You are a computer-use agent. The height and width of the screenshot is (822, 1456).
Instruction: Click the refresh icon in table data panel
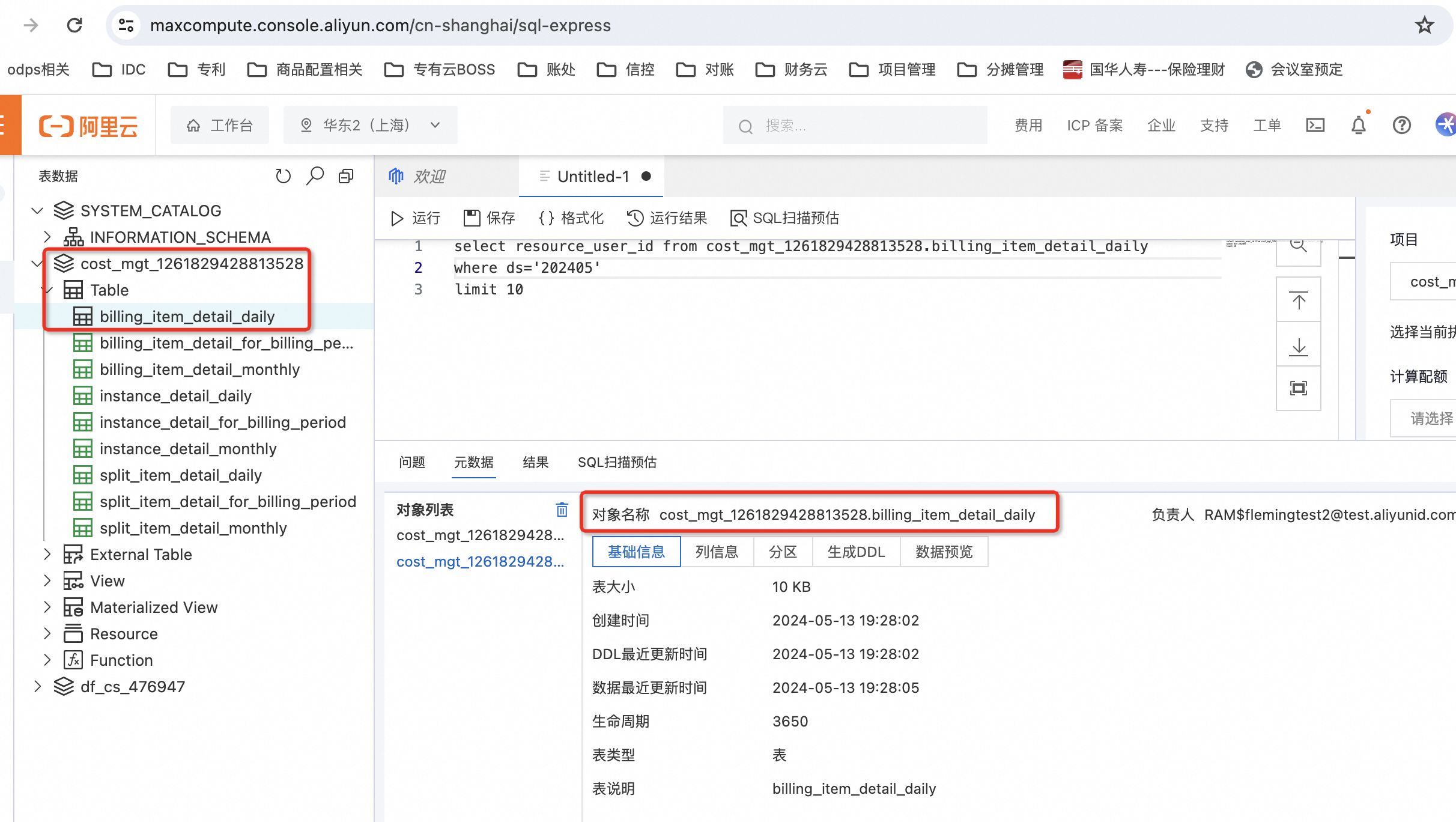pyautogui.click(x=283, y=176)
